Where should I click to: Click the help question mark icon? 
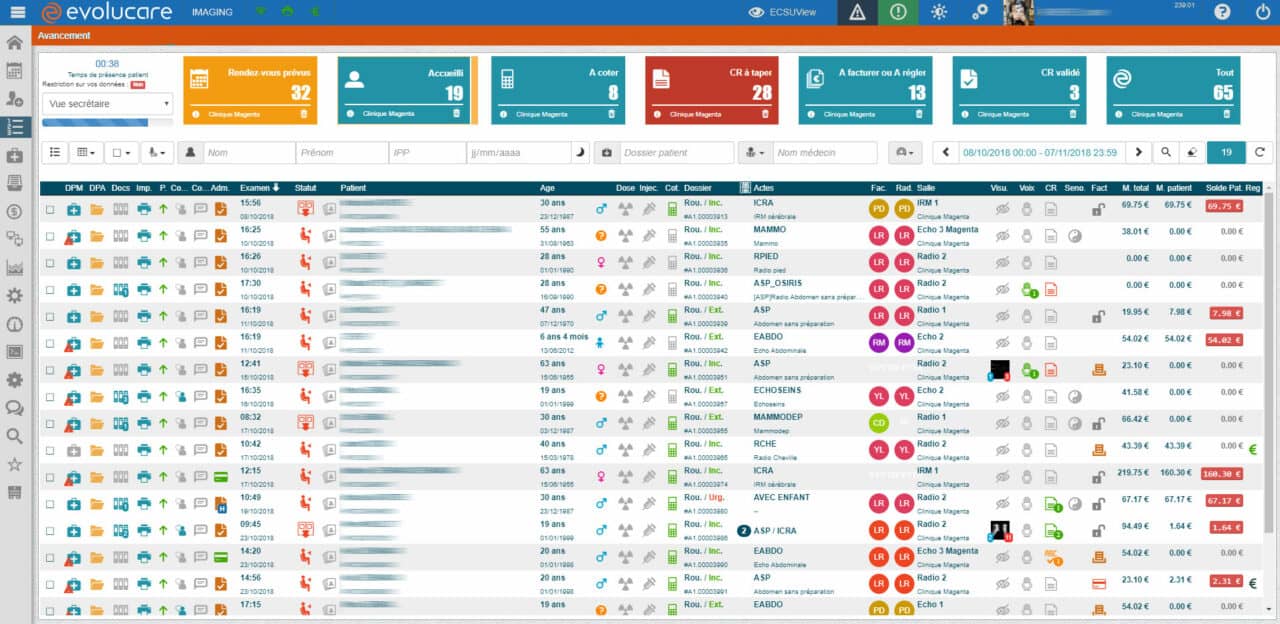click(1222, 13)
